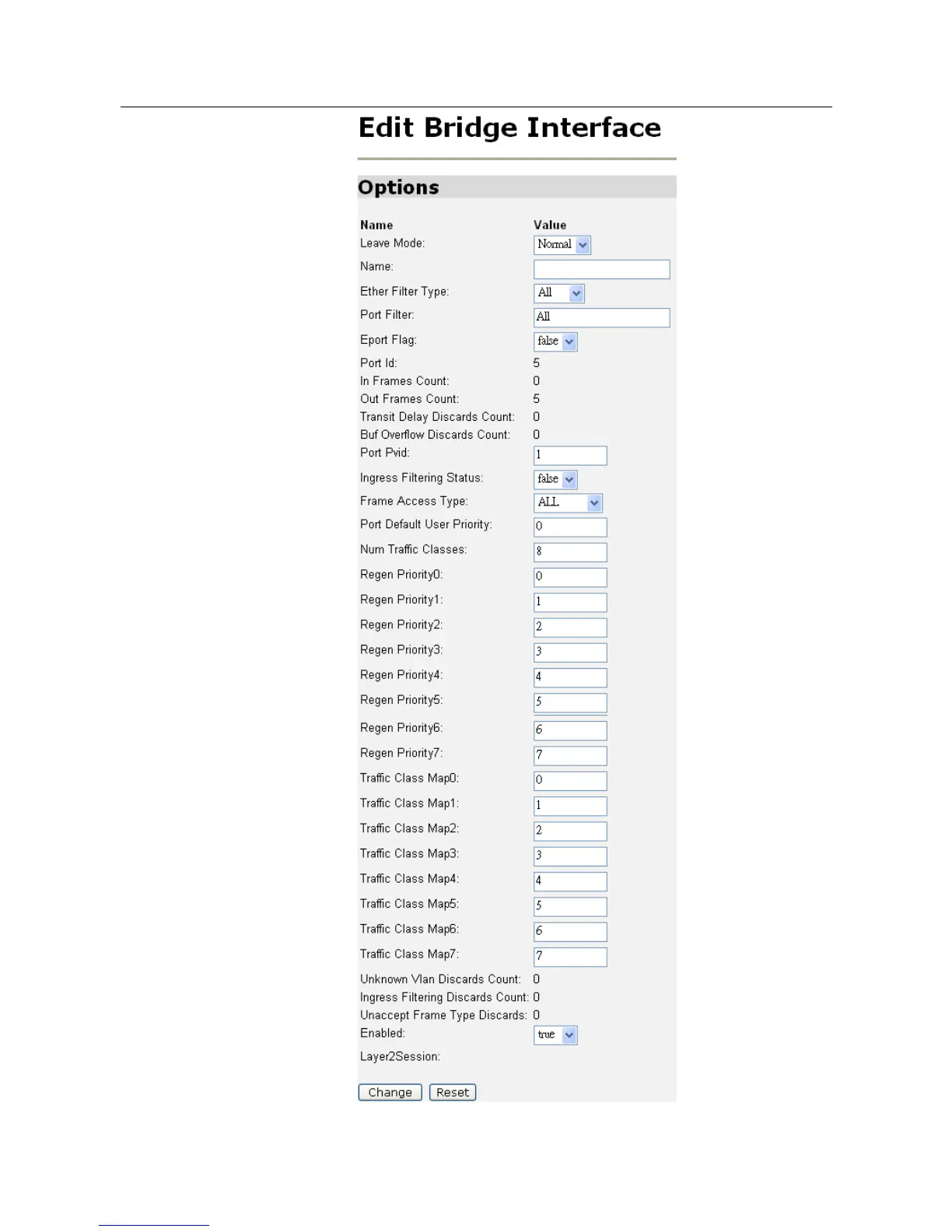Expand the Ether Filter Type dropdown
The height and width of the screenshot is (1232, 952).
point(559,293)
